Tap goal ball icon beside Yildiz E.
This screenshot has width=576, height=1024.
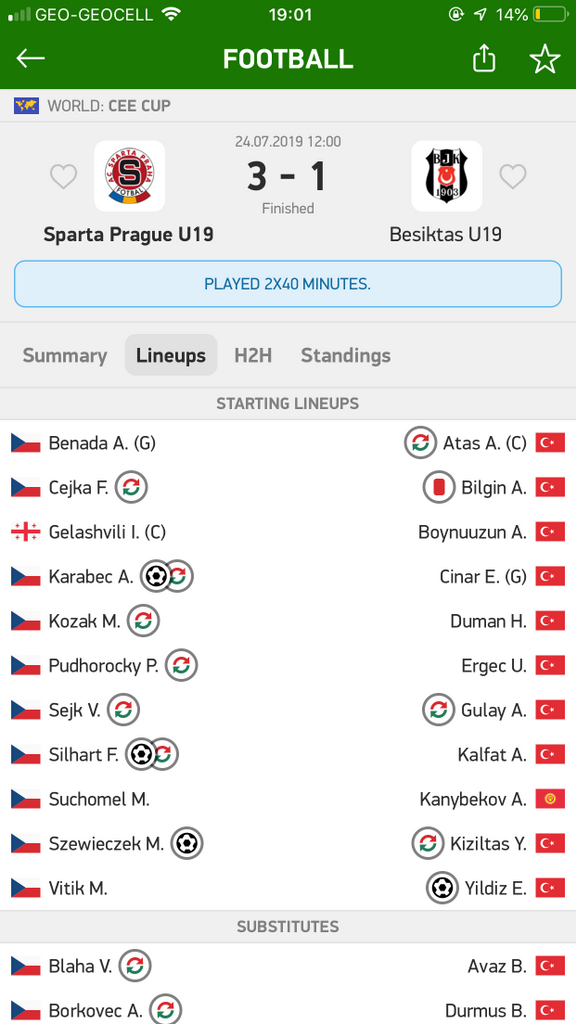442,888
